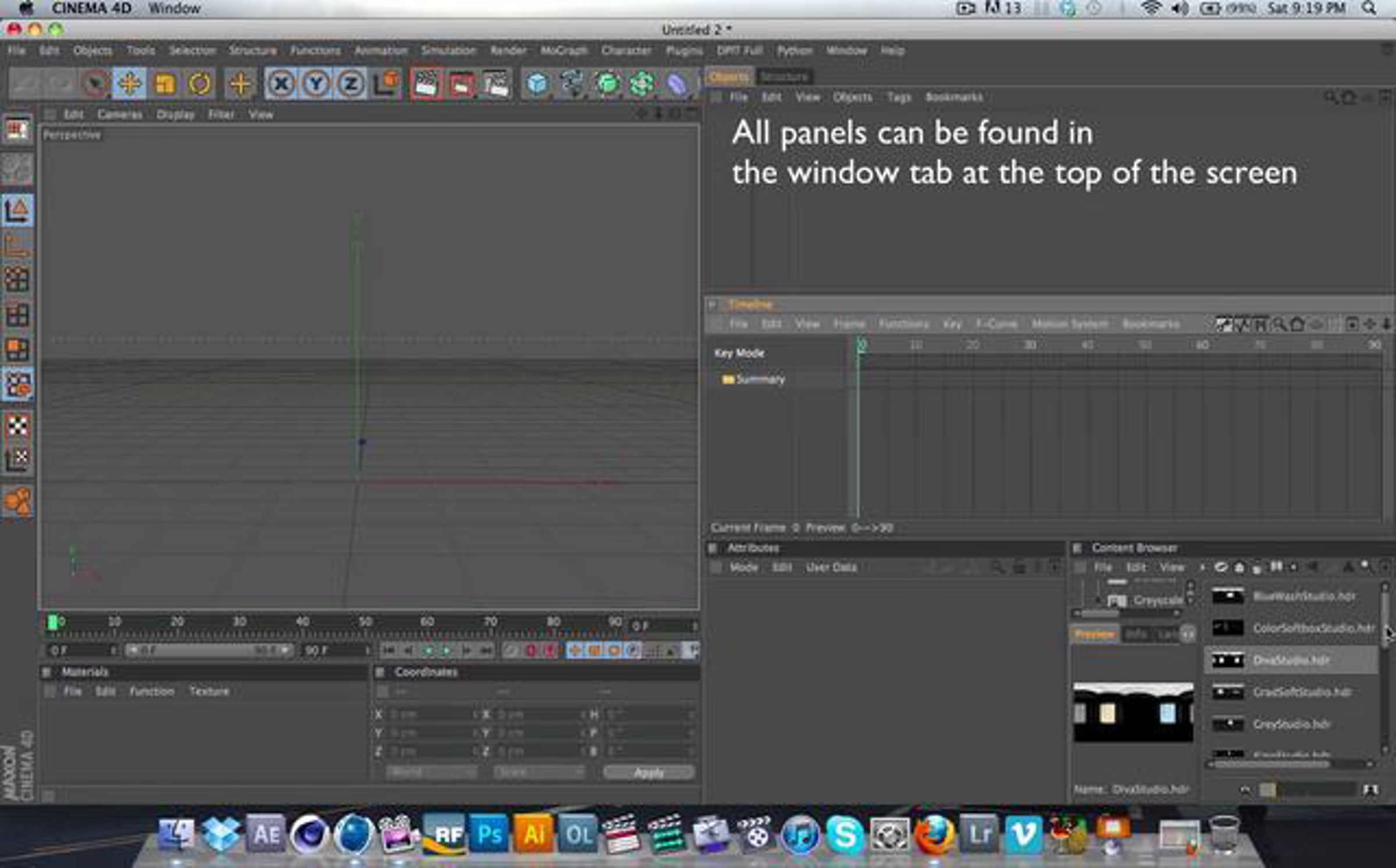Select the Rotate tool in top toolbar

pyautogui.click(x=200, y=84)
